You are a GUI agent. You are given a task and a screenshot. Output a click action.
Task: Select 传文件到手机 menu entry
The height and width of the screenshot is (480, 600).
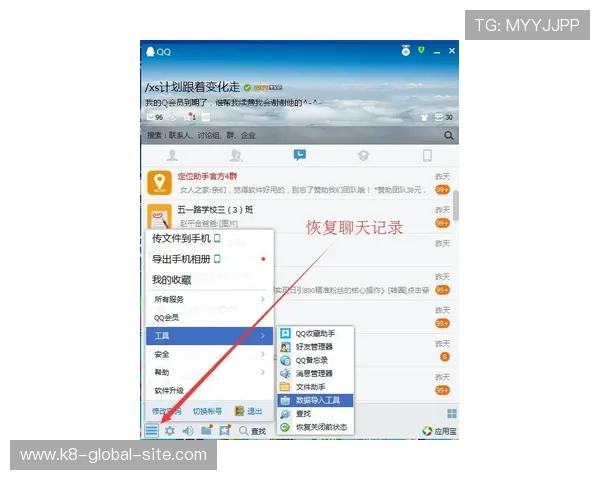[209, 238]
